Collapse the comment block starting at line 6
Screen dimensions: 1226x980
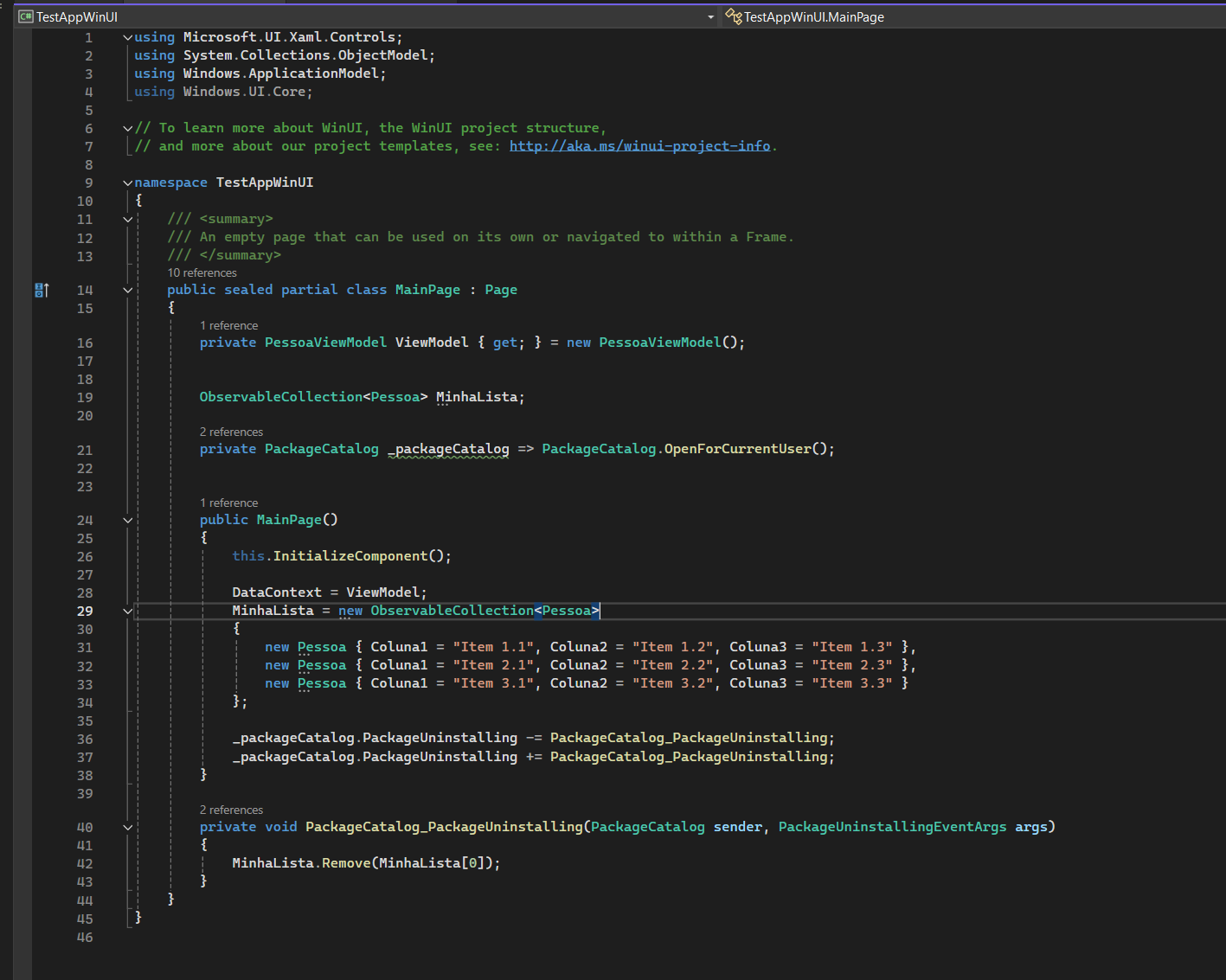coord(128,128)
